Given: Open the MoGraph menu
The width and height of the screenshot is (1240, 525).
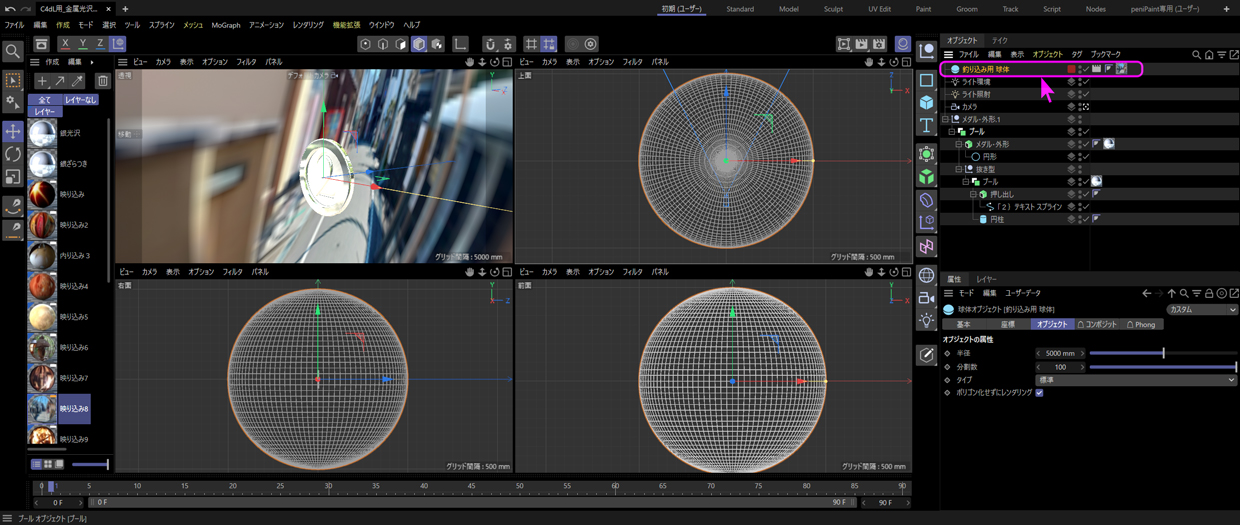Looking at the screenshot, I should (x=225, y=25).
